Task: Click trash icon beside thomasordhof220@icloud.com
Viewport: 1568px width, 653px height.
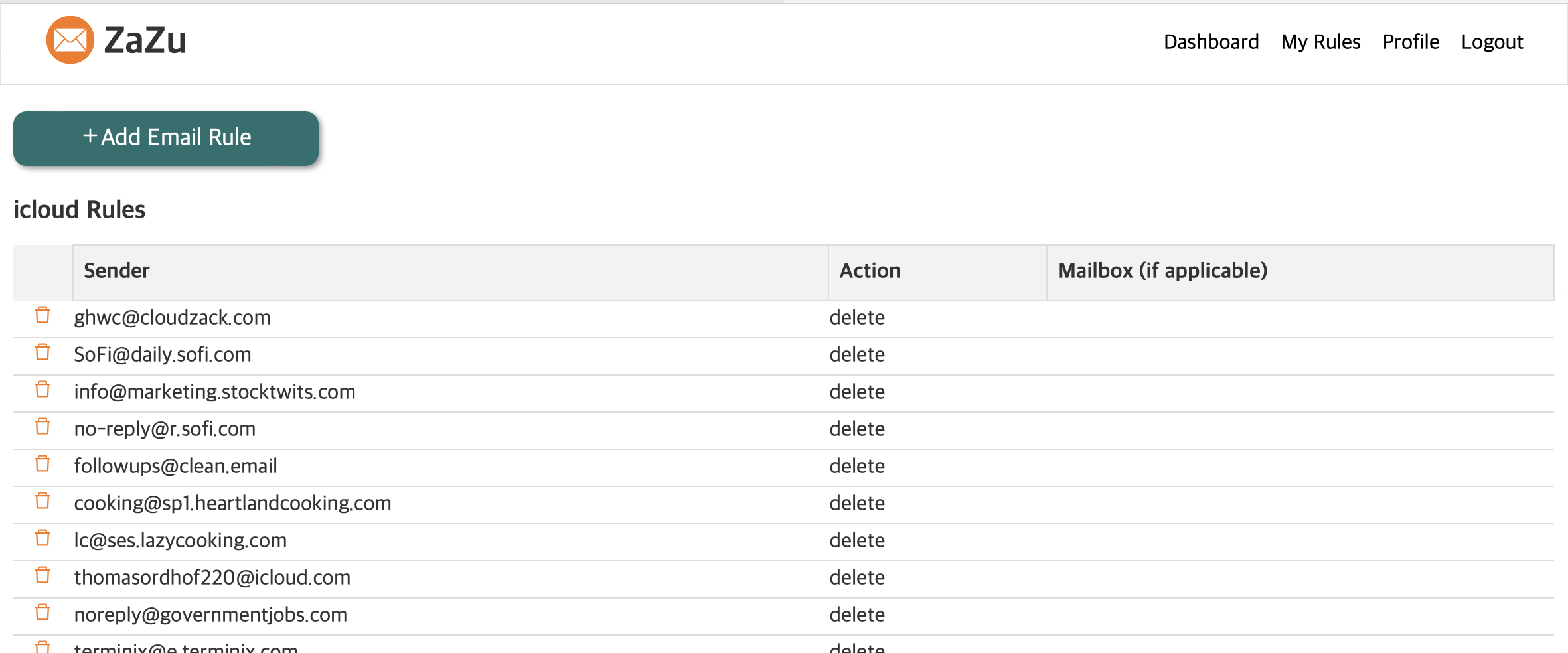Action: (x=42, y=575)
